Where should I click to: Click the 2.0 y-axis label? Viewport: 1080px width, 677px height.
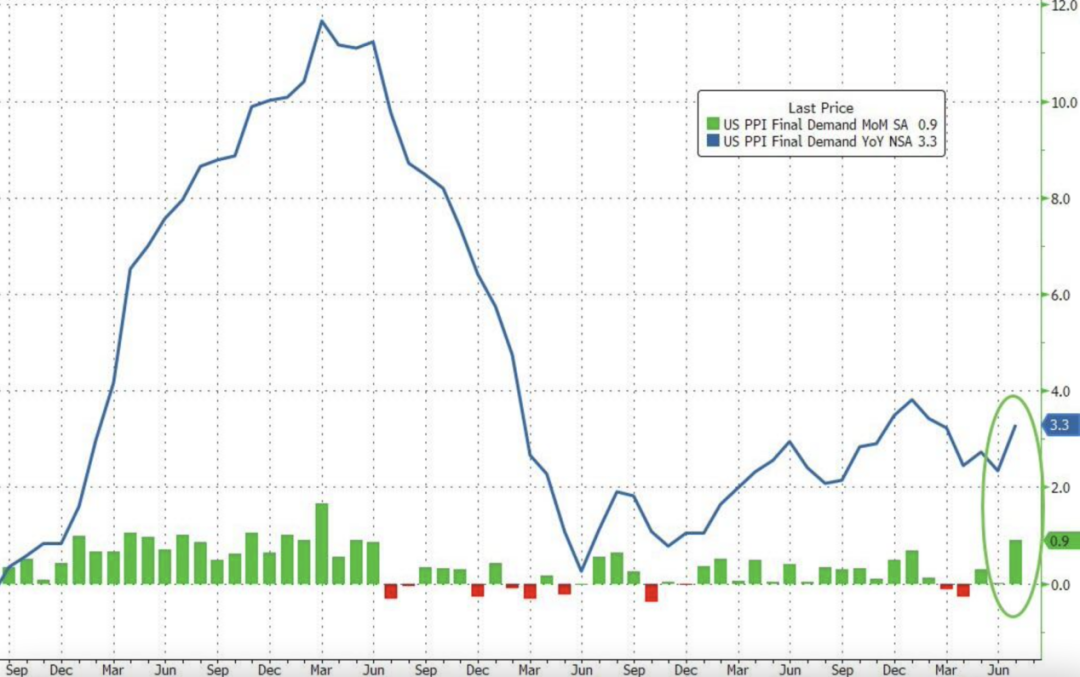(1062, 488)
